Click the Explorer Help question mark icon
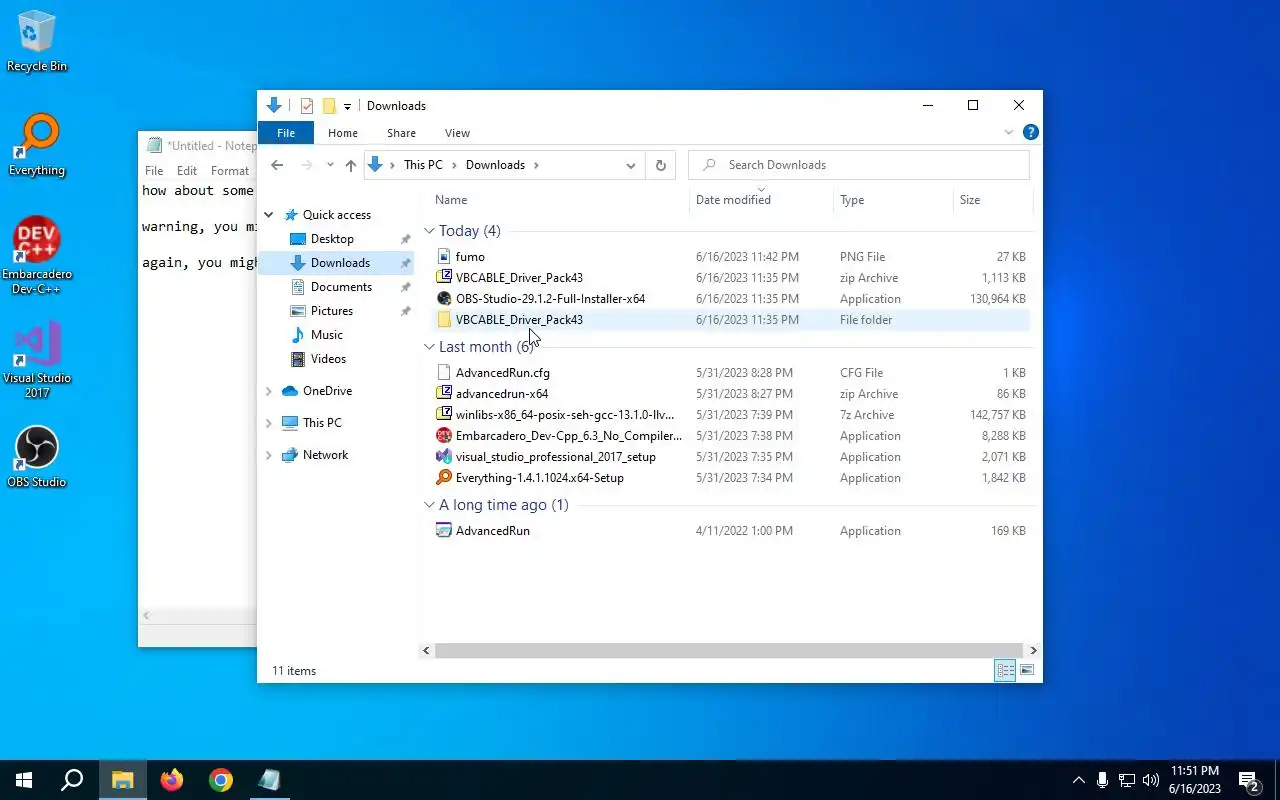The image size is (1280, 800). click(x=1031, y=132)
